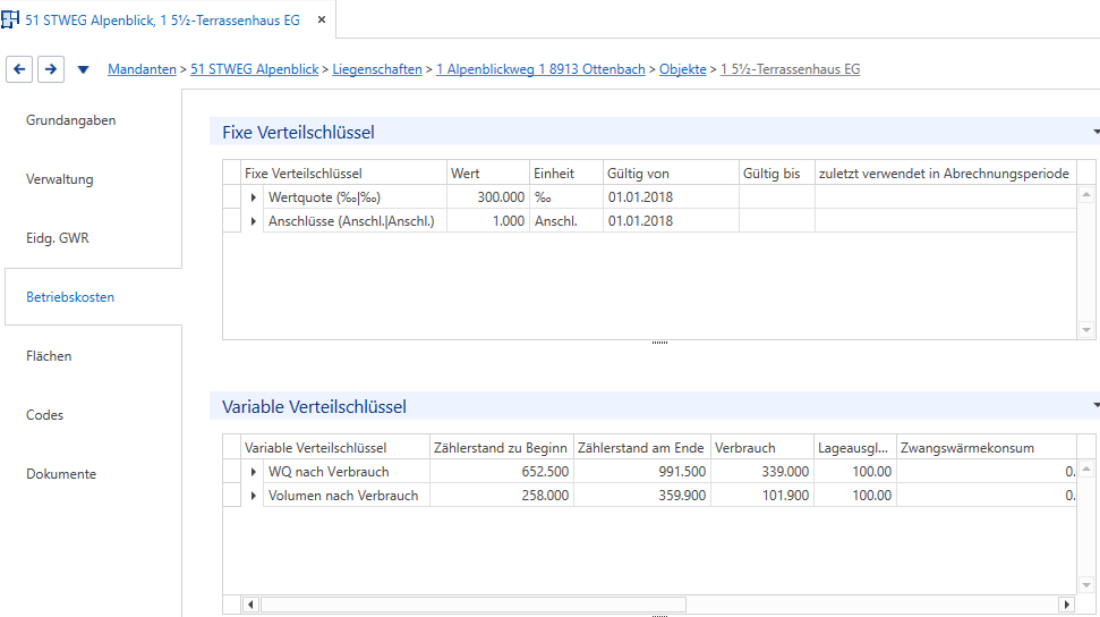Collapse the Variable Verteilschlüssel section

coord(1096,405)
